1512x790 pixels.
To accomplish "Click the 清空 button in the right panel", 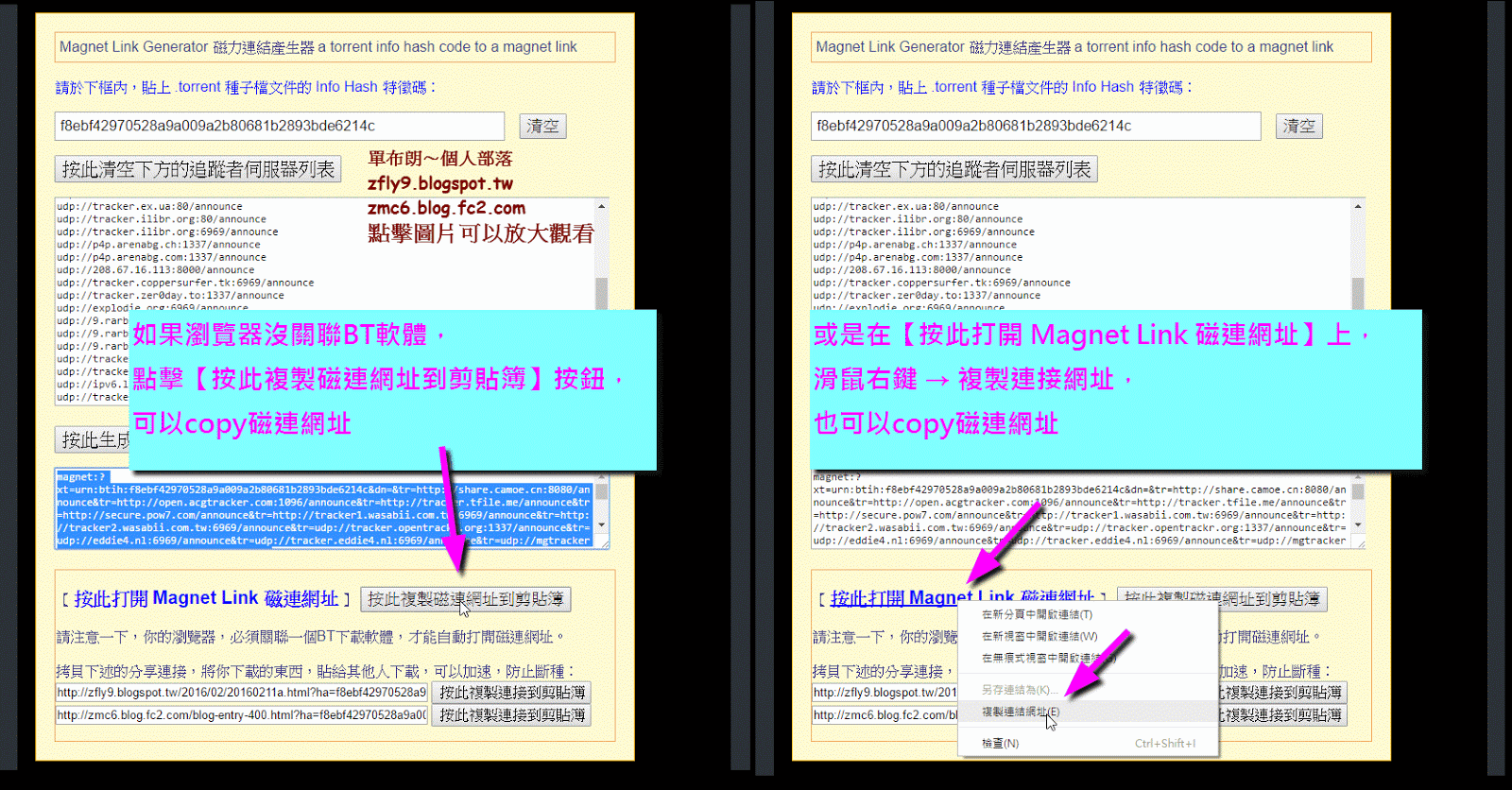I will click(x=1298, y=126).
